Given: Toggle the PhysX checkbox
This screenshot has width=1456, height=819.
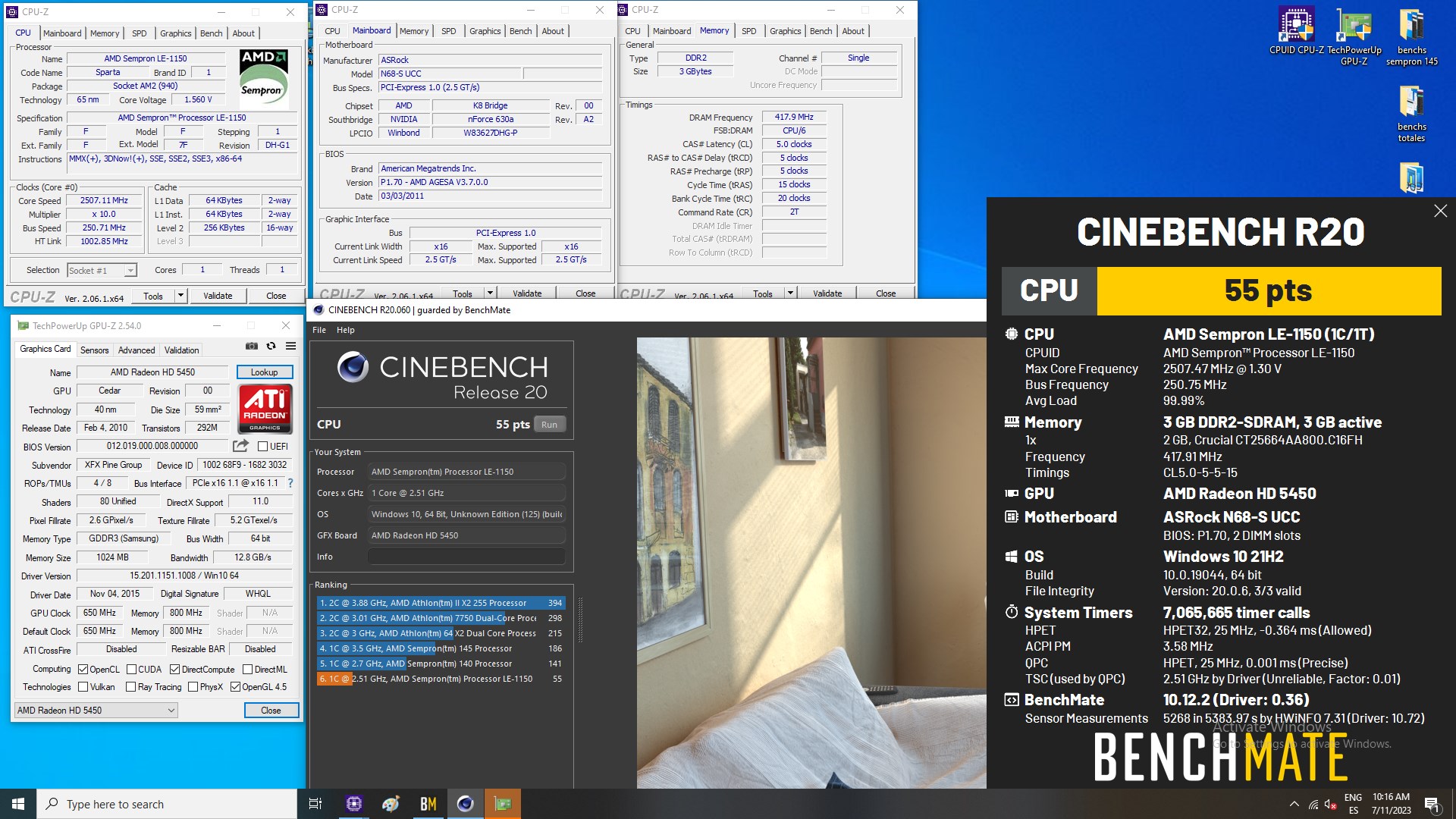Looking at the screenshot, I should point(193,687).
